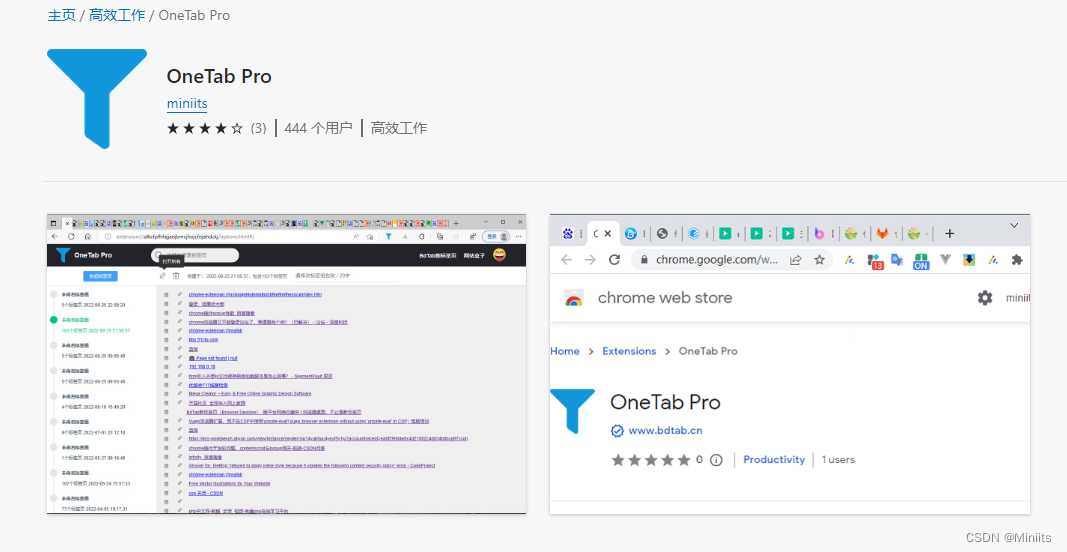Open the 主页 breadcrumb link
This screenshot has width=1067, height=552.
[x=61, y=15]
